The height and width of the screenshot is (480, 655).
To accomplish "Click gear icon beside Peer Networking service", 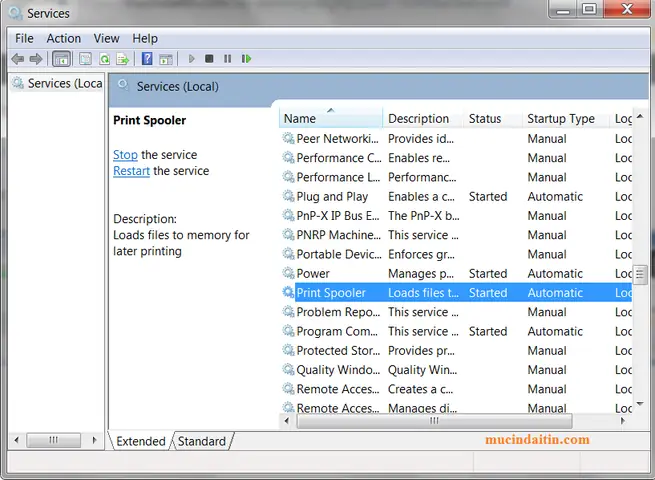I will tap(288, 138).
